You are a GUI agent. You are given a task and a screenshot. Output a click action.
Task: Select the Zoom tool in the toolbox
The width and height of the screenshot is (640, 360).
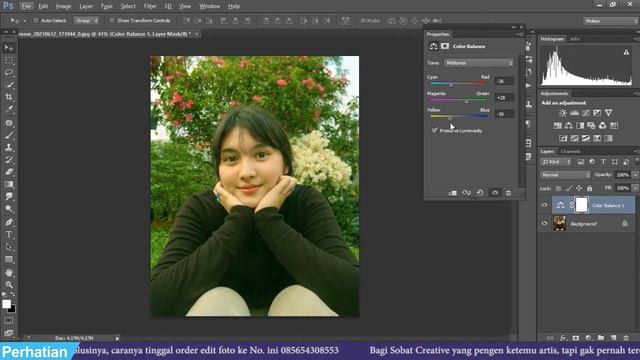(9, 284)
